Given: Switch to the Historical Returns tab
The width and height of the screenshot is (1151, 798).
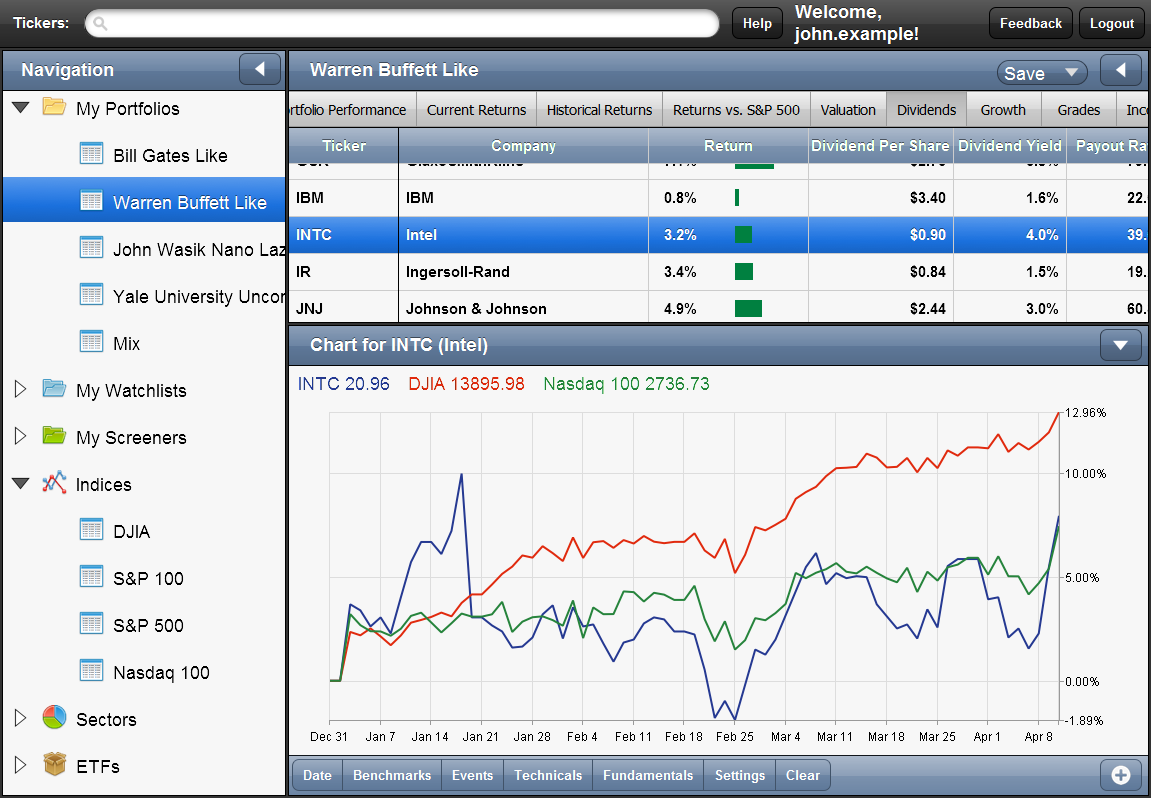Looking at the screenshot, I should tap(600, 109).
